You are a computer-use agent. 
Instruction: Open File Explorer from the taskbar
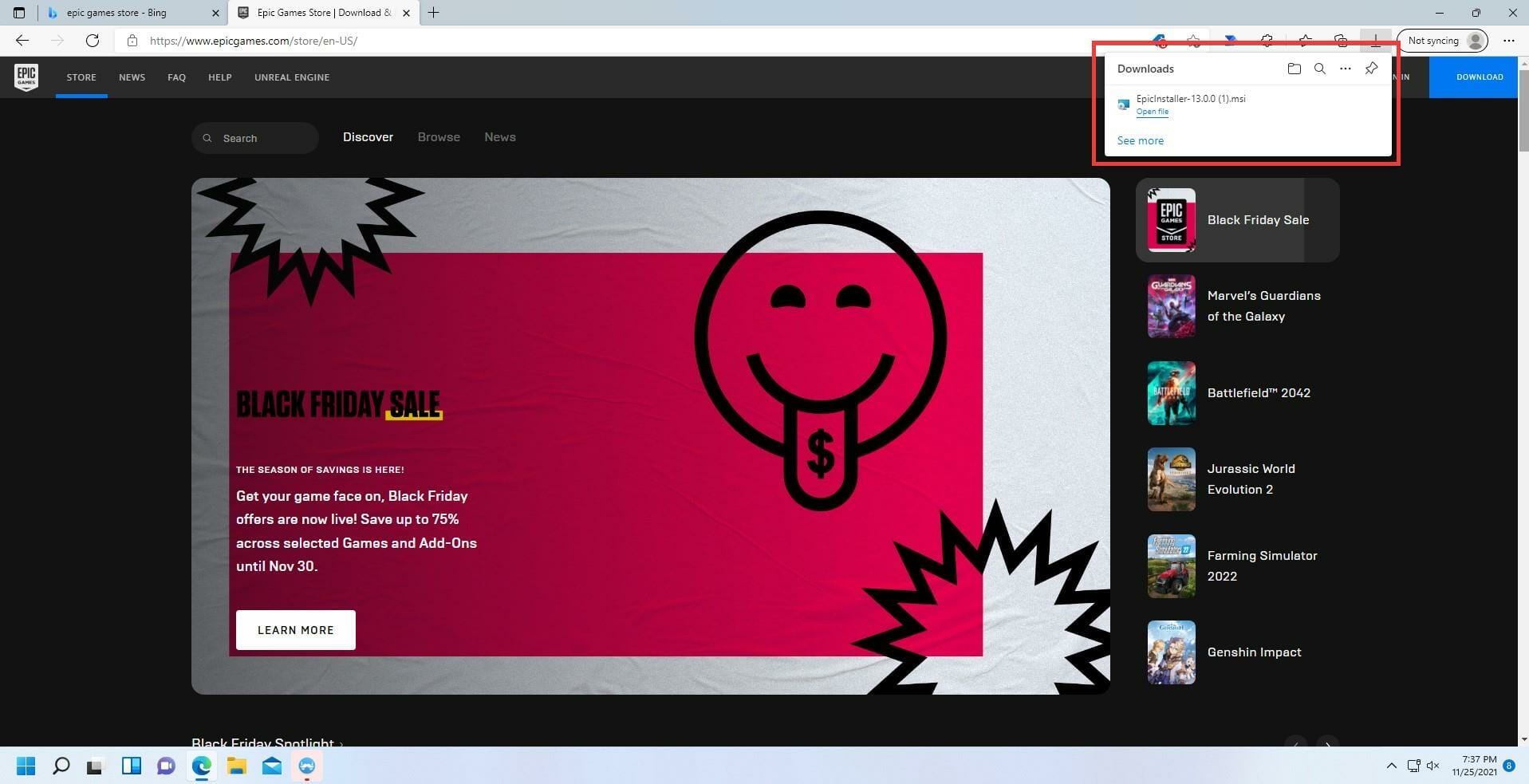click(236, 766)
